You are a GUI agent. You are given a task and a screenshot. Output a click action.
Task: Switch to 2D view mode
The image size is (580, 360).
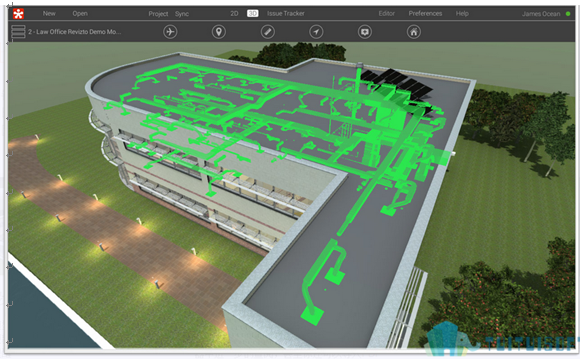pos(234,13)
